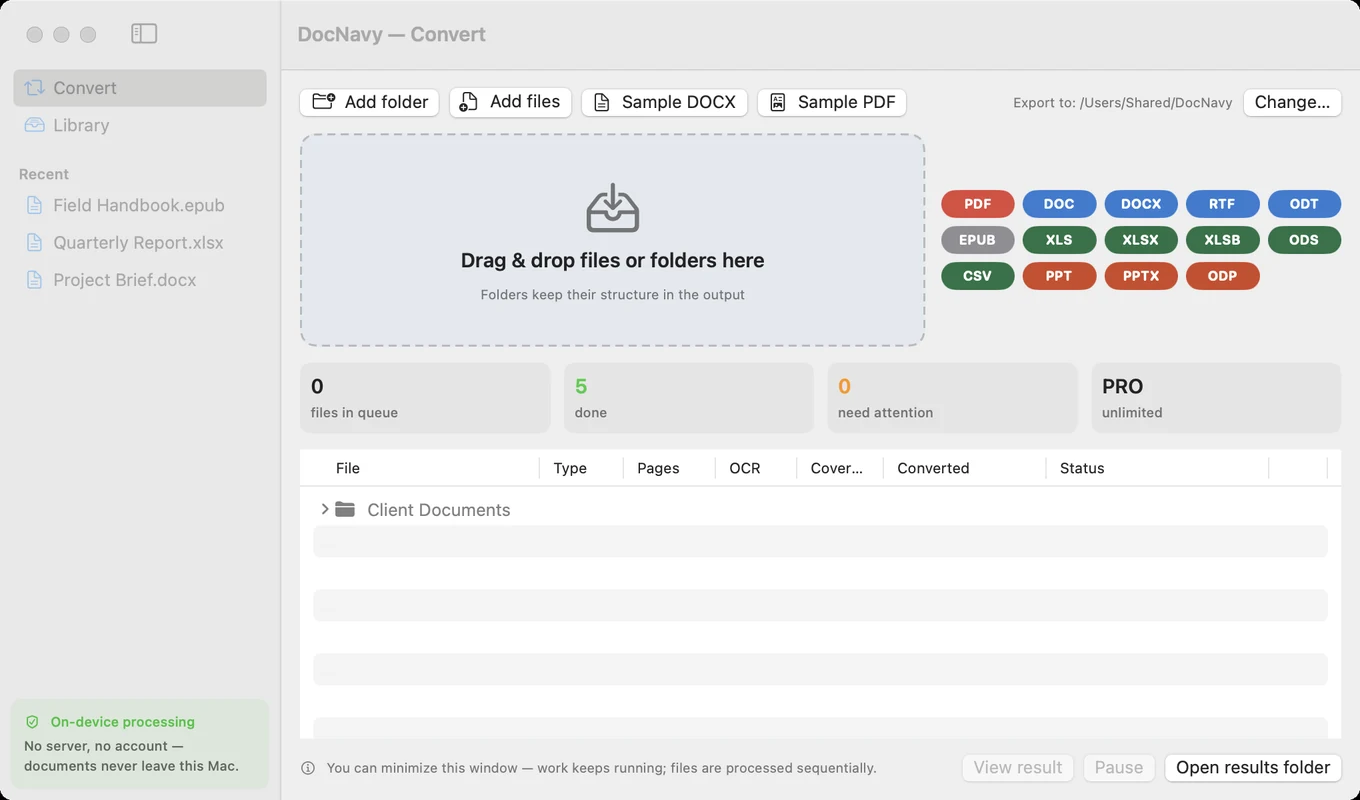Click the On-device processing heading

coord(123,722)
